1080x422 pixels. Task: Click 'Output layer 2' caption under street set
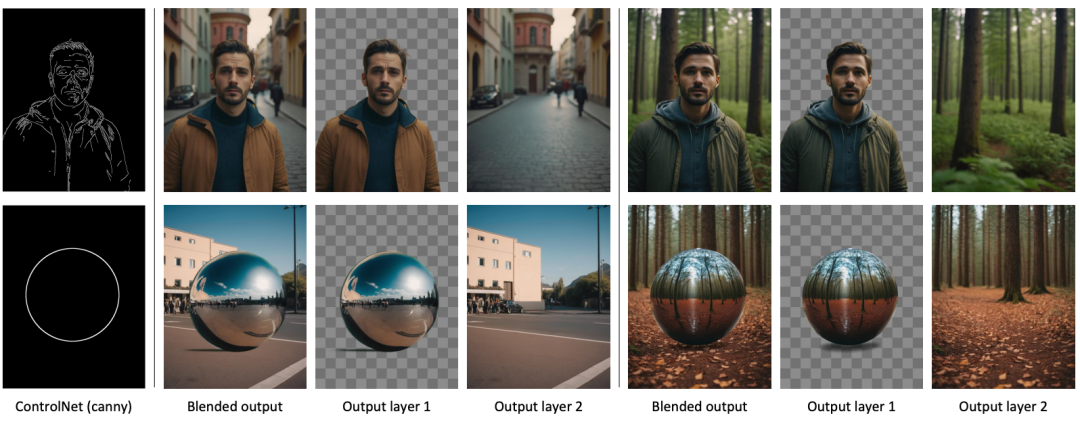(539, 407)
